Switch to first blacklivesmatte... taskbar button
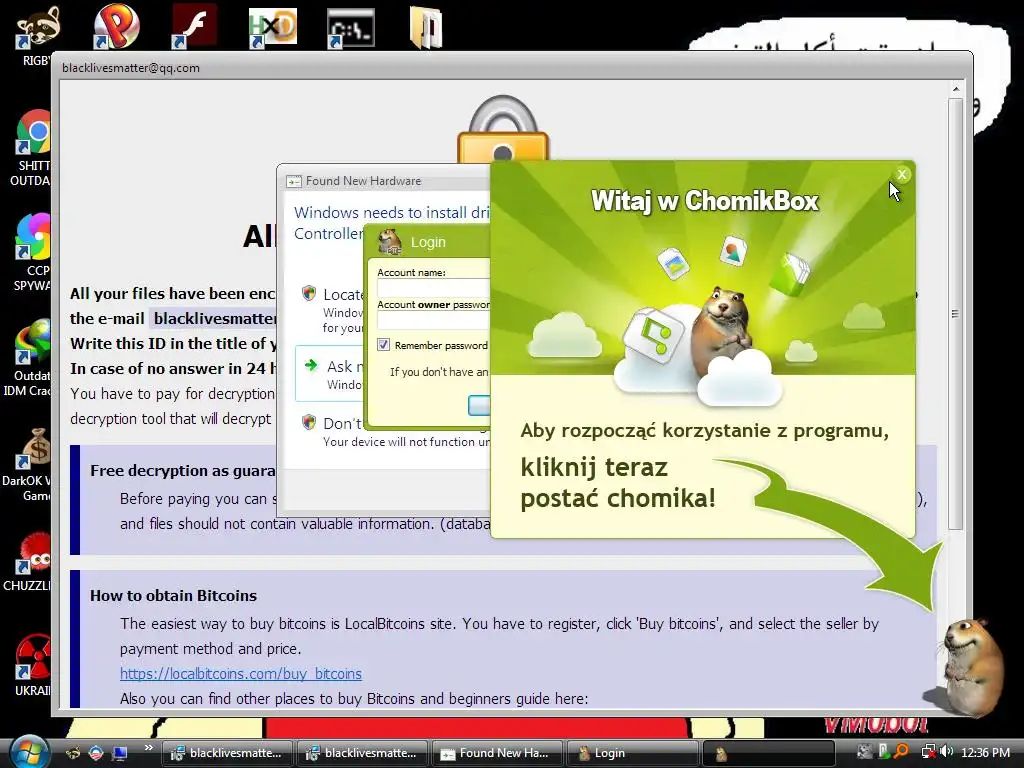1024x768 pixels. [228, 753]
